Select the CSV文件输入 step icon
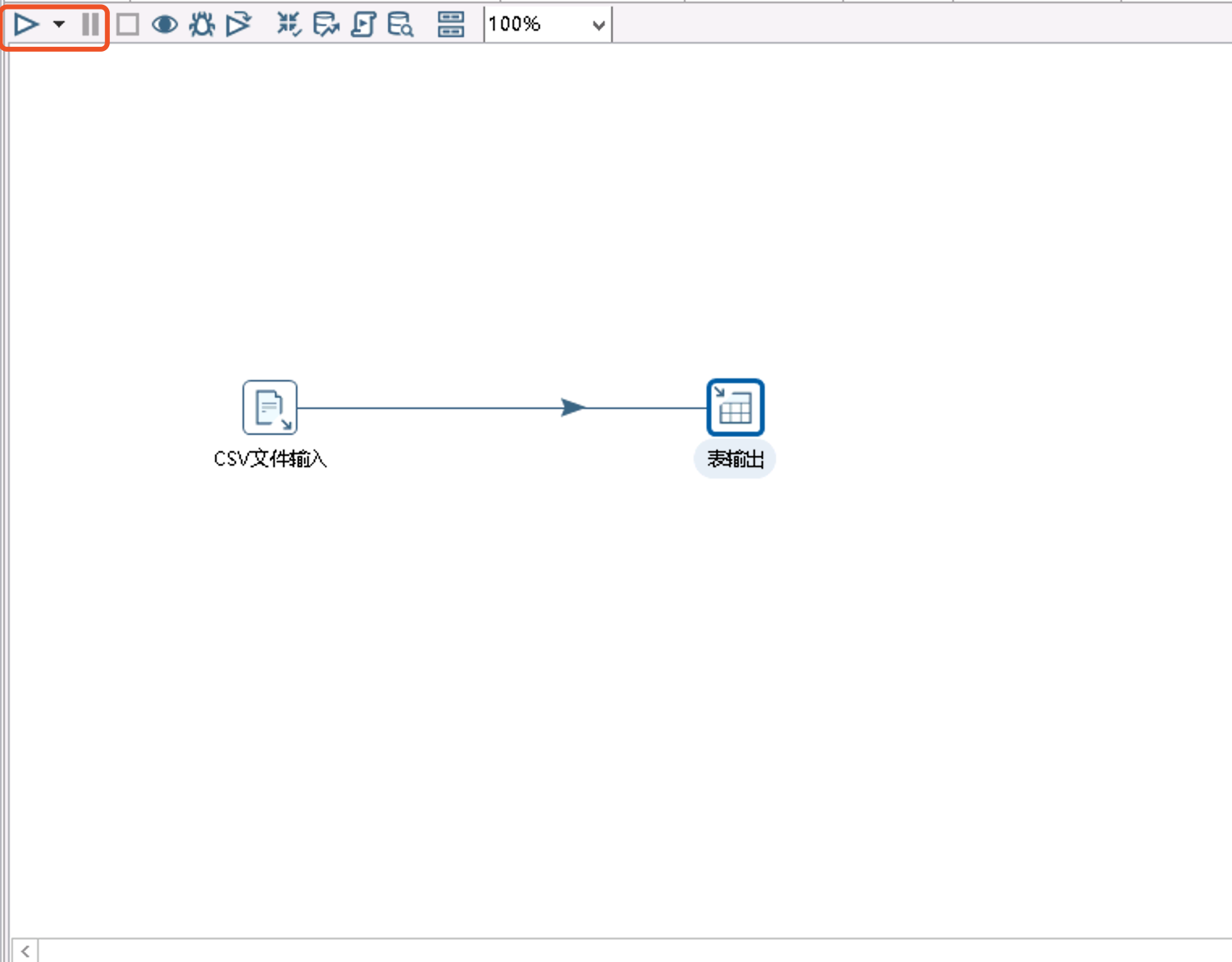1232x962 pixels. (269, 407)
